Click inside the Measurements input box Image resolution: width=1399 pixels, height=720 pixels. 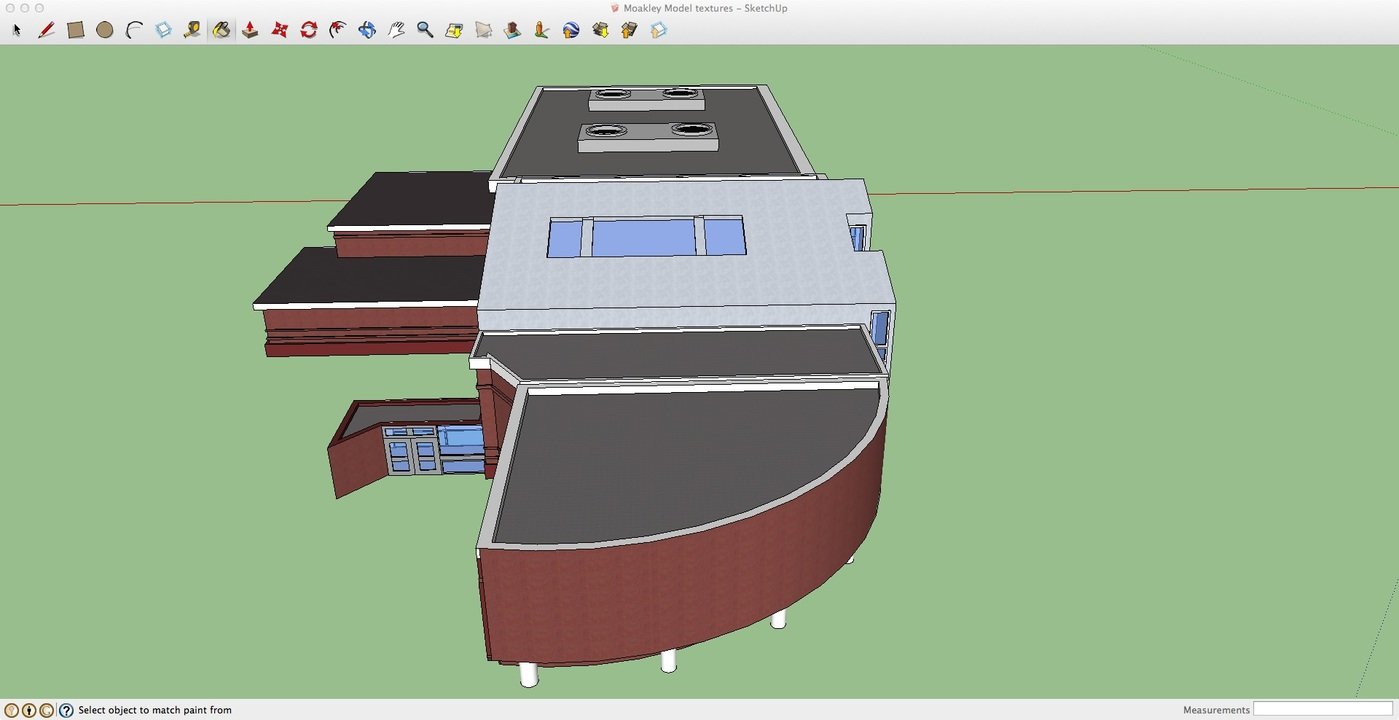click(x=1322, y=709)
